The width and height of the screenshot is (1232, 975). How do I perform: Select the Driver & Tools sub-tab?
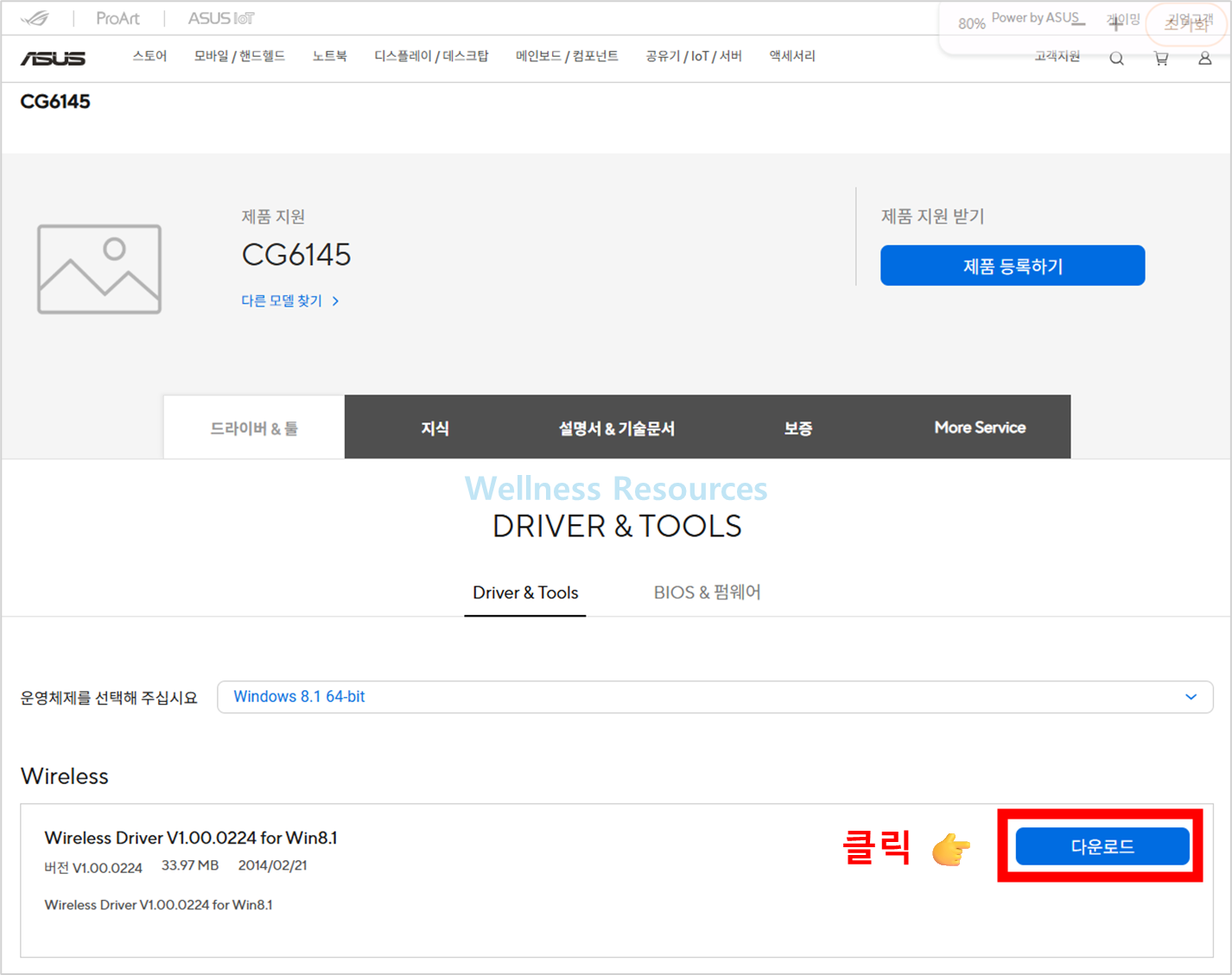pos(525,592)
